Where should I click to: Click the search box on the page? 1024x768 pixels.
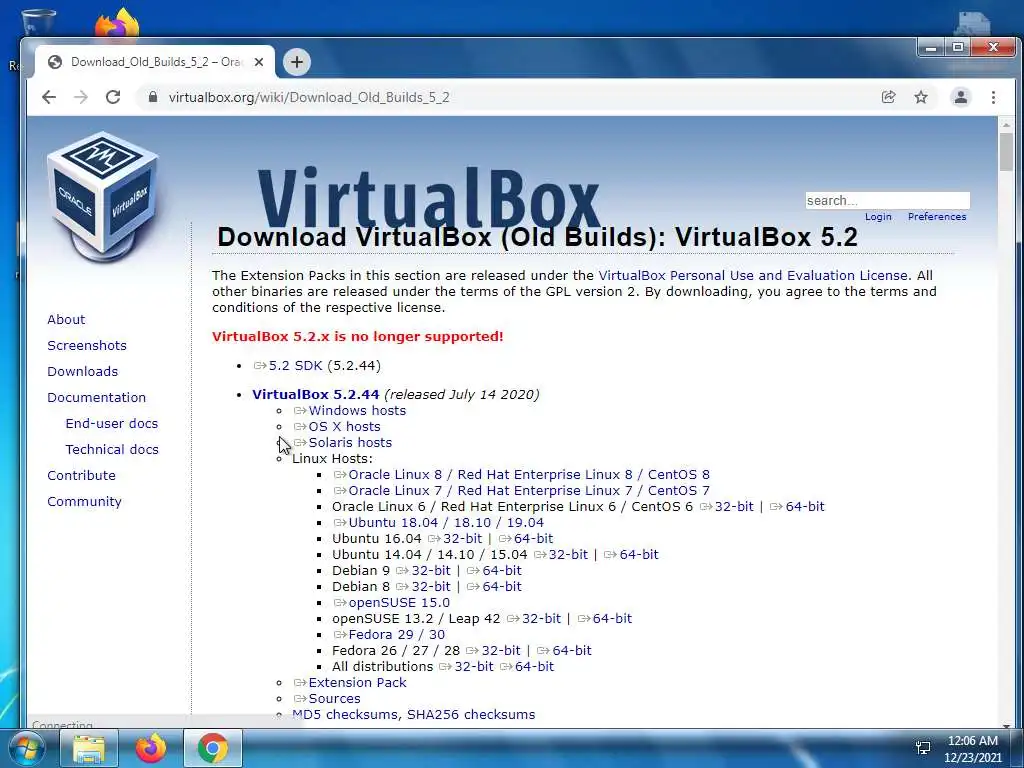(888, 200)
